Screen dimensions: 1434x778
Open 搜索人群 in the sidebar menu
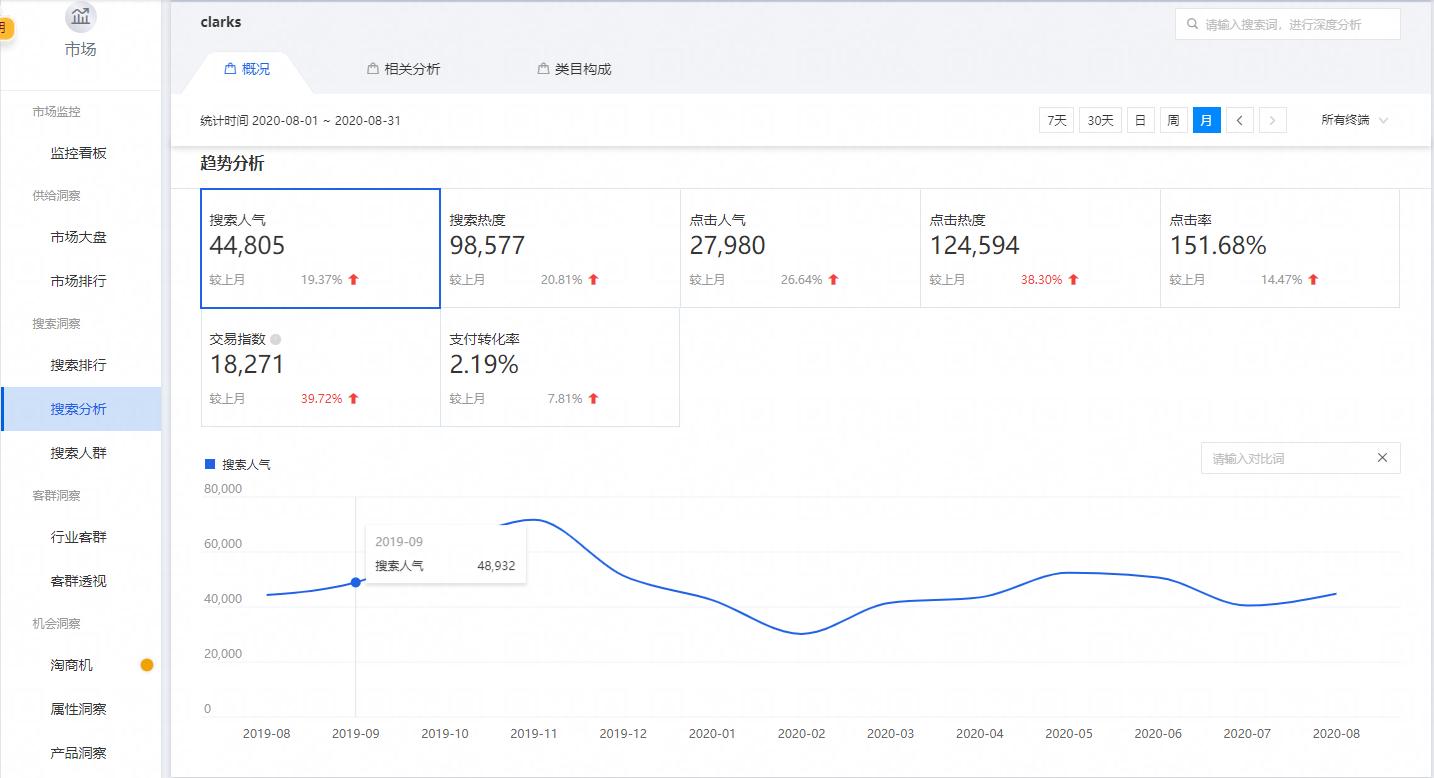pyautogui.click(x=81, y=452)
